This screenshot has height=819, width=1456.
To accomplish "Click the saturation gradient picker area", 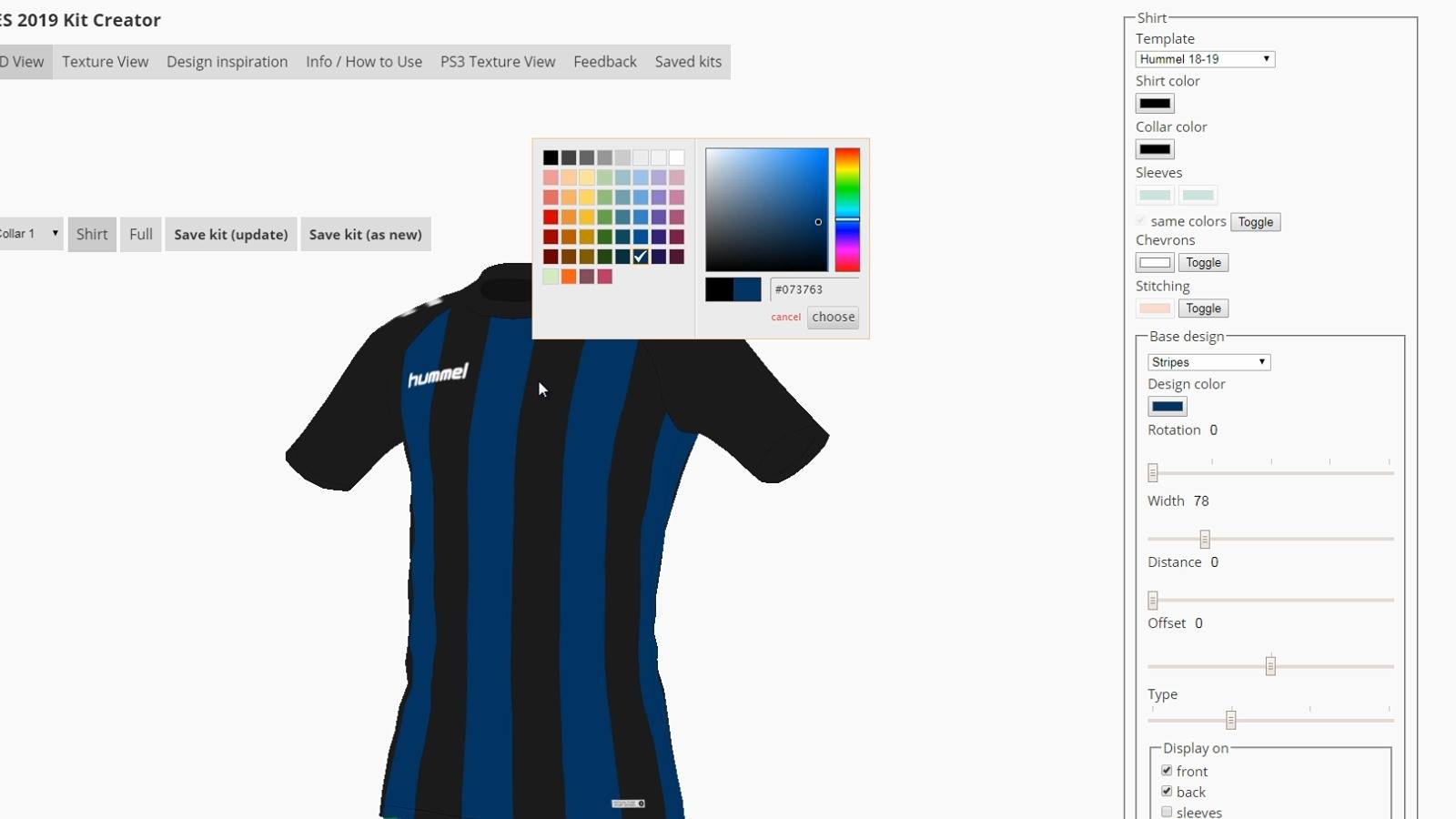I will 767,210.
